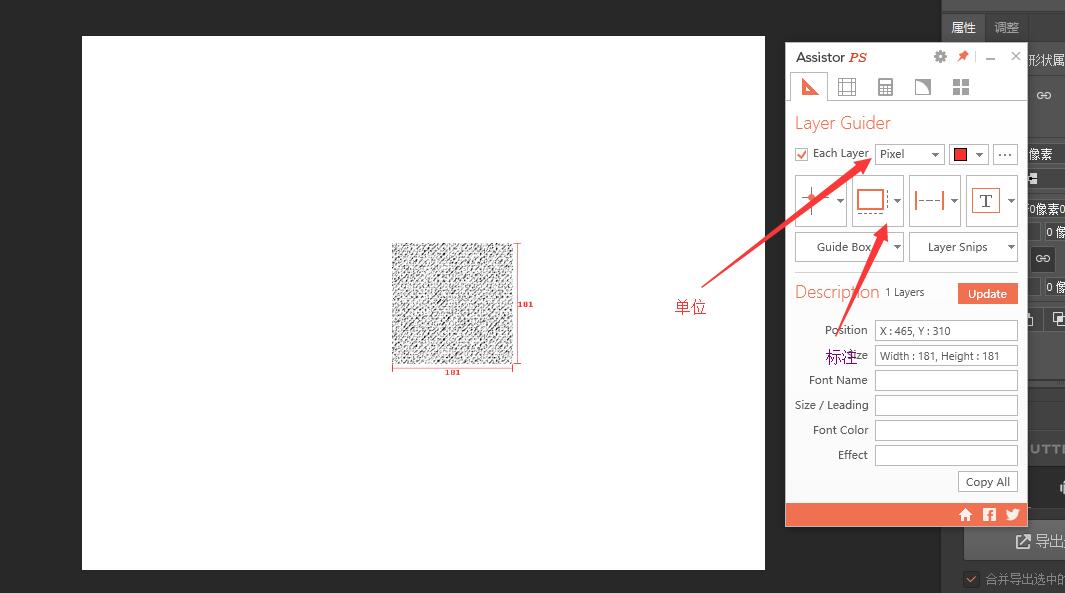The image size is (1065, 593).
Task: Click the Copy All button
Action: [x=988, y=482]
